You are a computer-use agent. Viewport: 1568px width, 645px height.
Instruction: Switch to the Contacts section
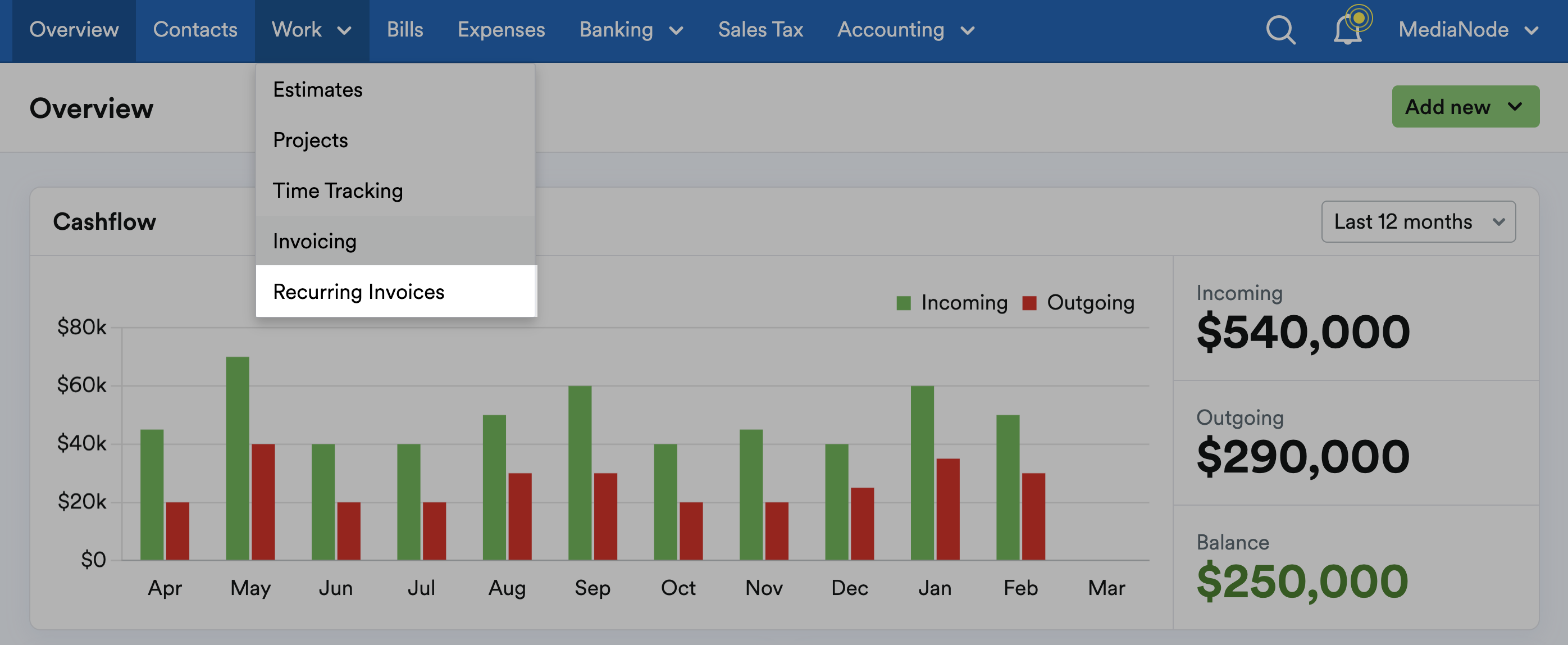point(195,29)
